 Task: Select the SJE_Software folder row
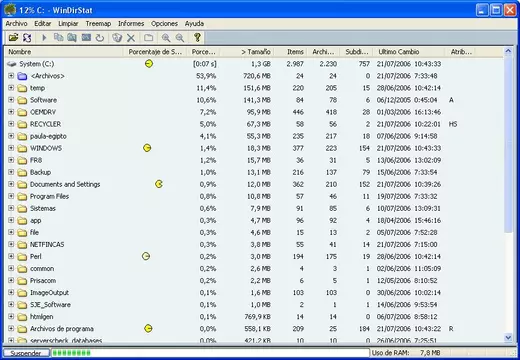(254, 305)
